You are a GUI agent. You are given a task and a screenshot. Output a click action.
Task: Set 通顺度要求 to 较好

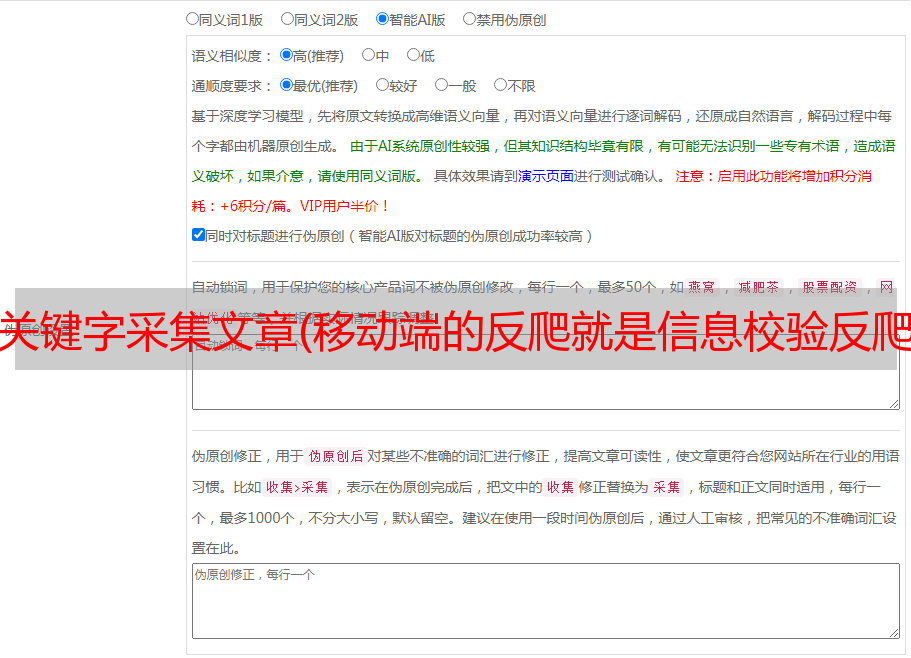click(x=382, y=85)
